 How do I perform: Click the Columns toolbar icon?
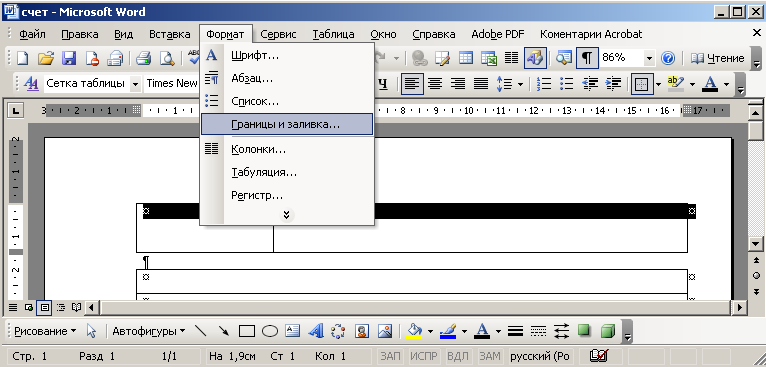coord(511,58)
